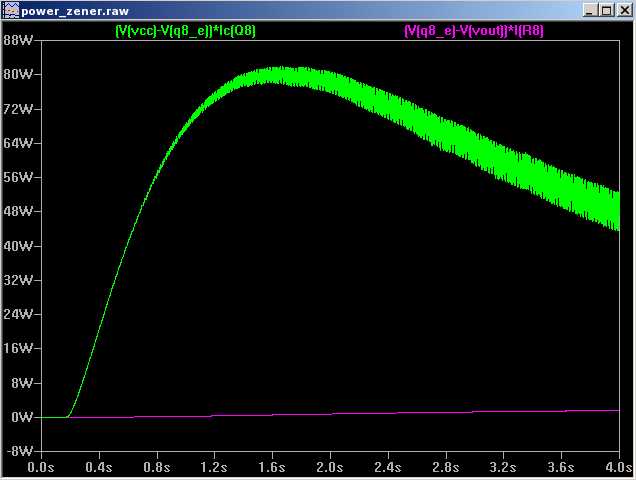Click the 3.6s time axis label
636x480 pixels.
[561, 467]
